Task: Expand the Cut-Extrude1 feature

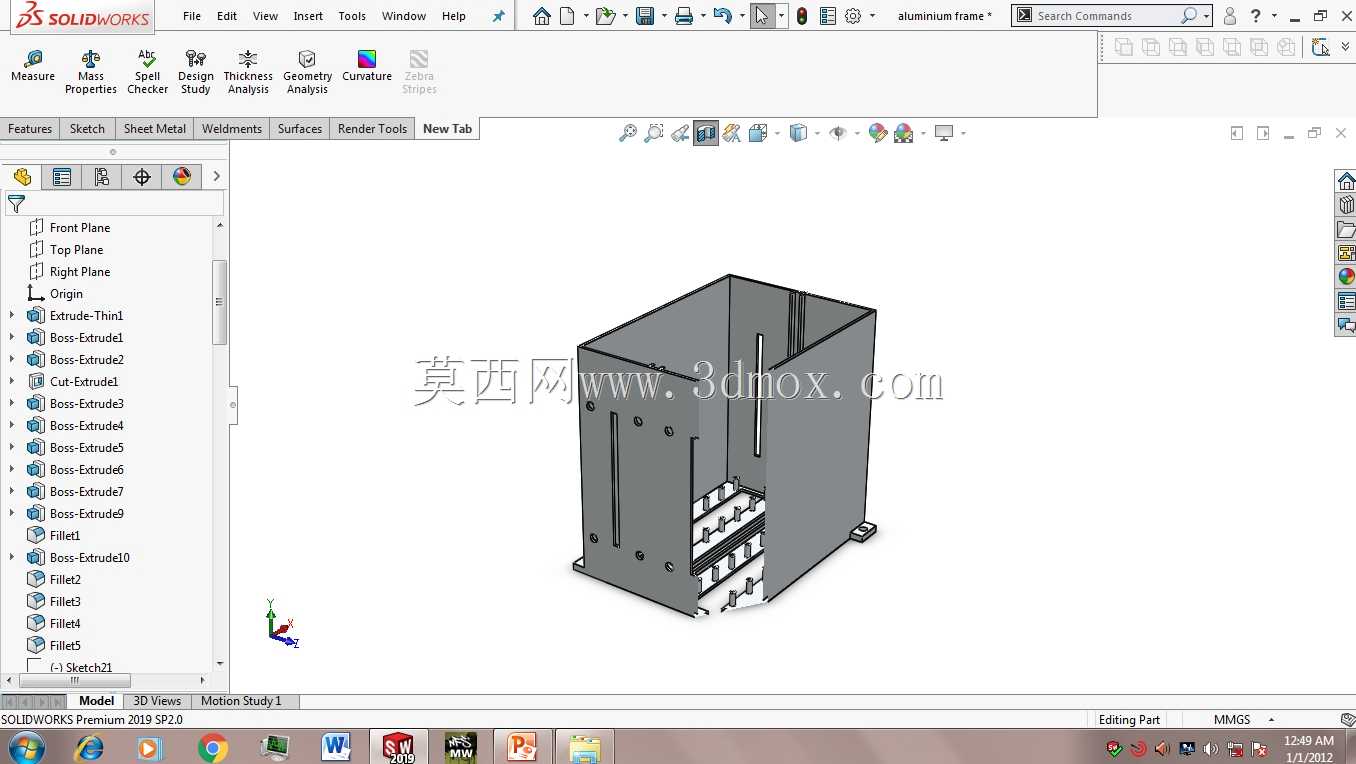Action: click(x=12, y=382)
